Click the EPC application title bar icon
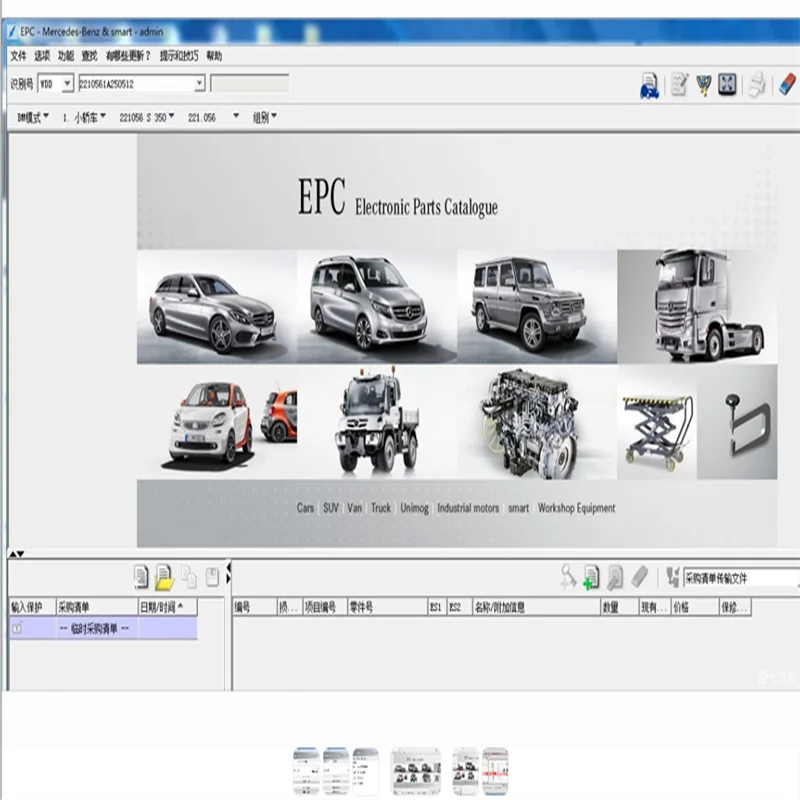 click(x=12, y=32)
